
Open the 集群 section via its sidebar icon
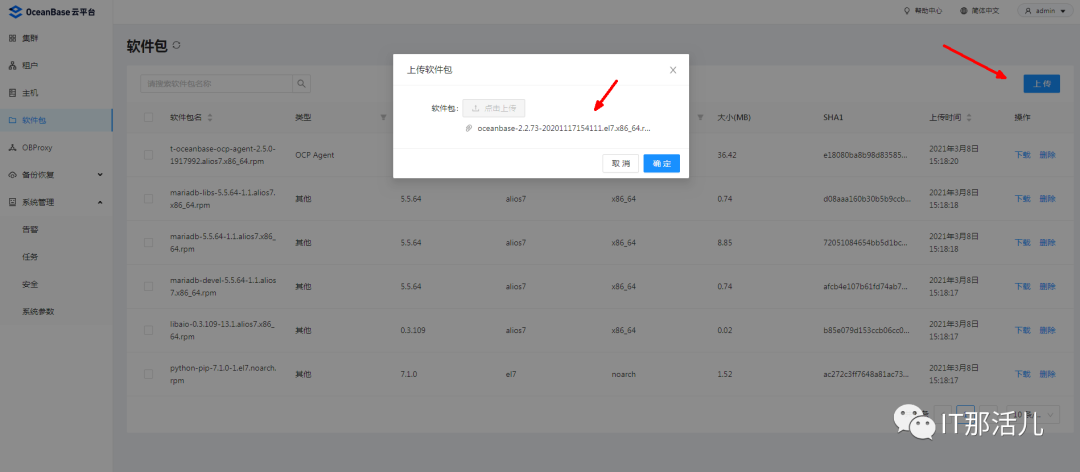pos(12,38)
